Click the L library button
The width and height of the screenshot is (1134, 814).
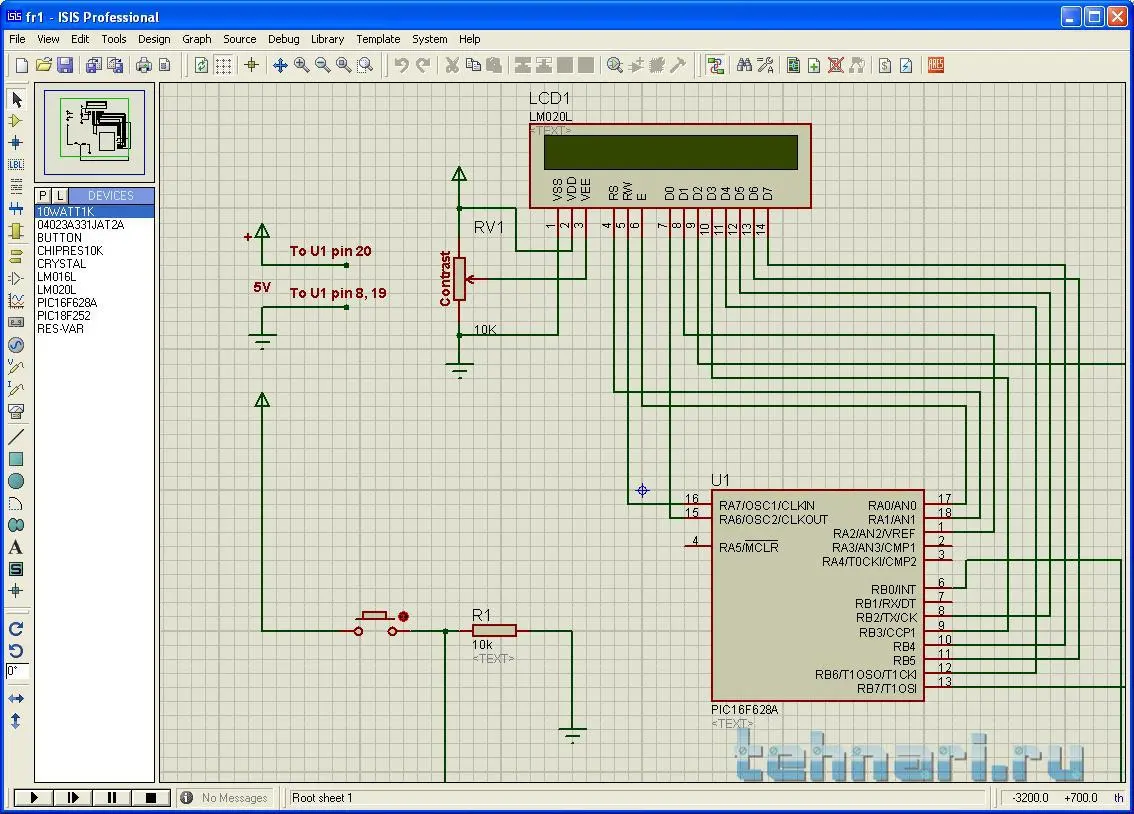click(x=59, y=195)
